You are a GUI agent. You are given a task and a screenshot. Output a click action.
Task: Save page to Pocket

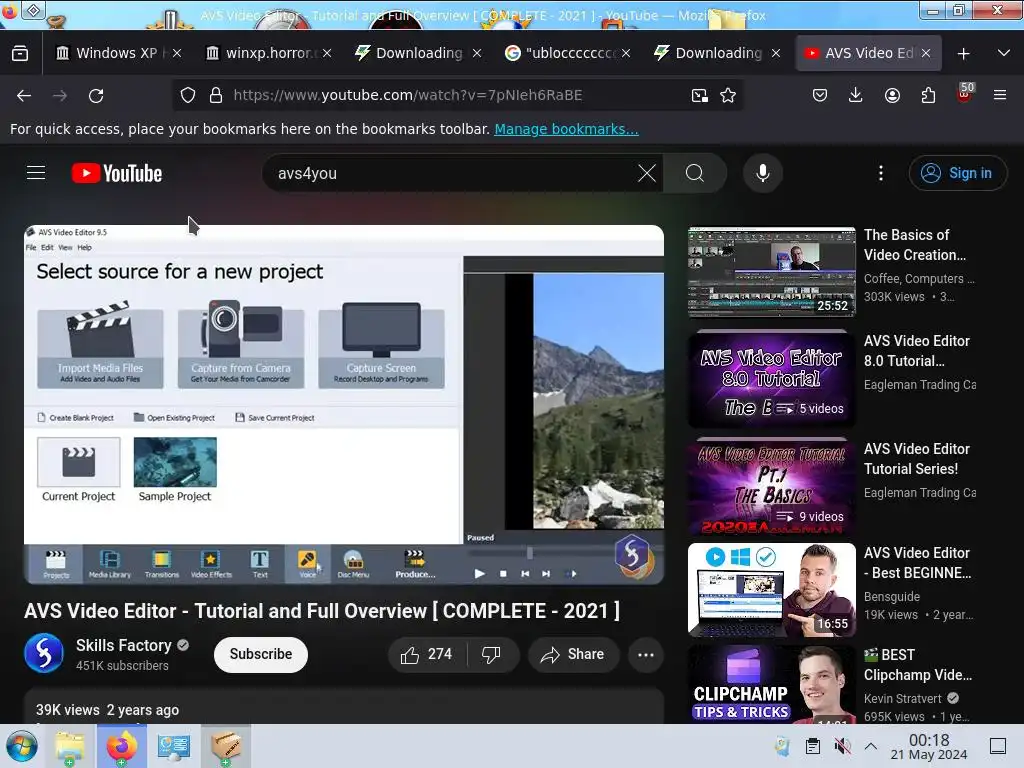point(820,96)
